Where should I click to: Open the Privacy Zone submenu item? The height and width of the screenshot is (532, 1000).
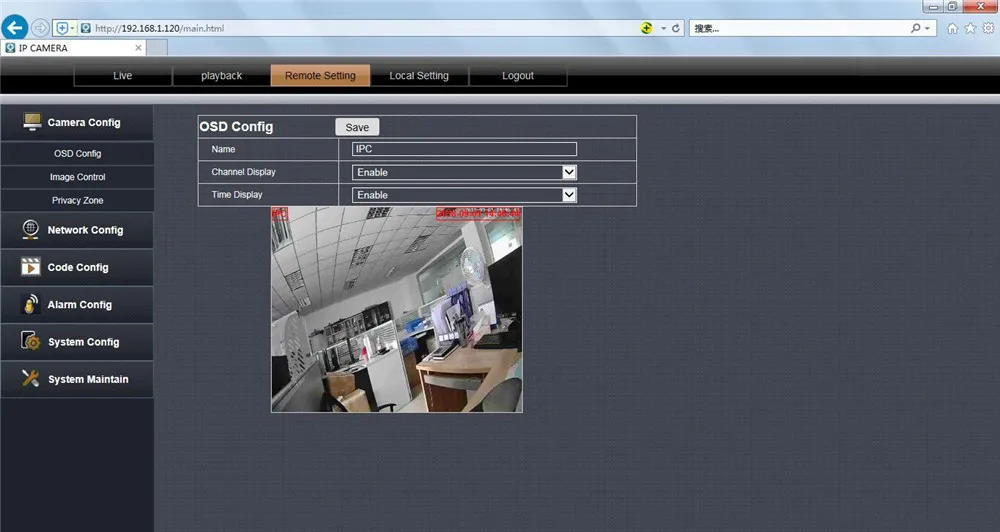click(77, 200)
